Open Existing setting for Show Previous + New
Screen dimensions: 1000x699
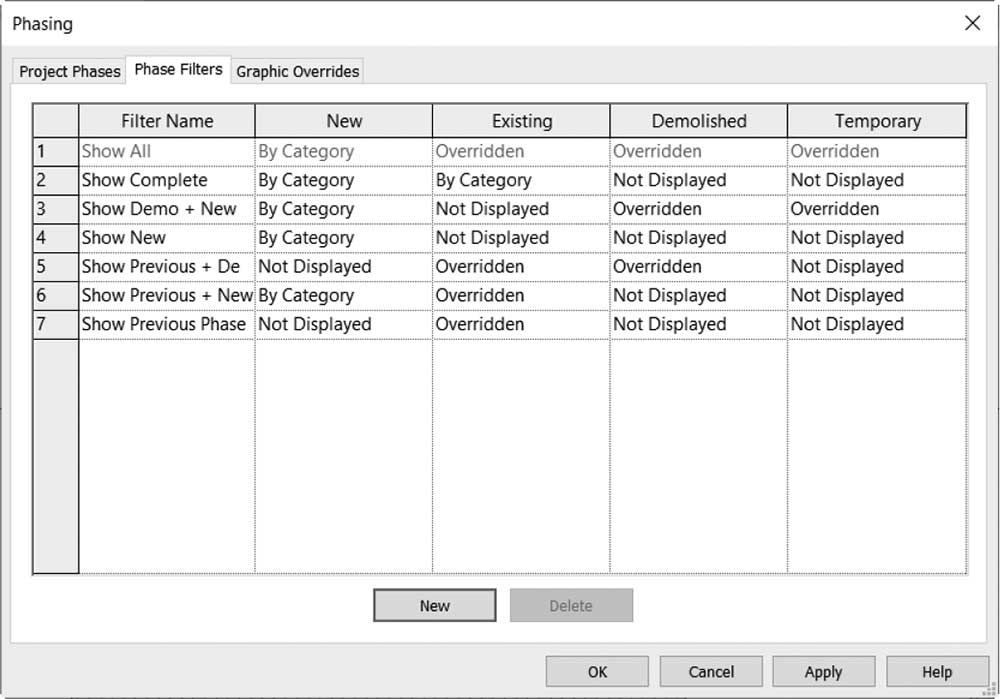click(522, 295)
